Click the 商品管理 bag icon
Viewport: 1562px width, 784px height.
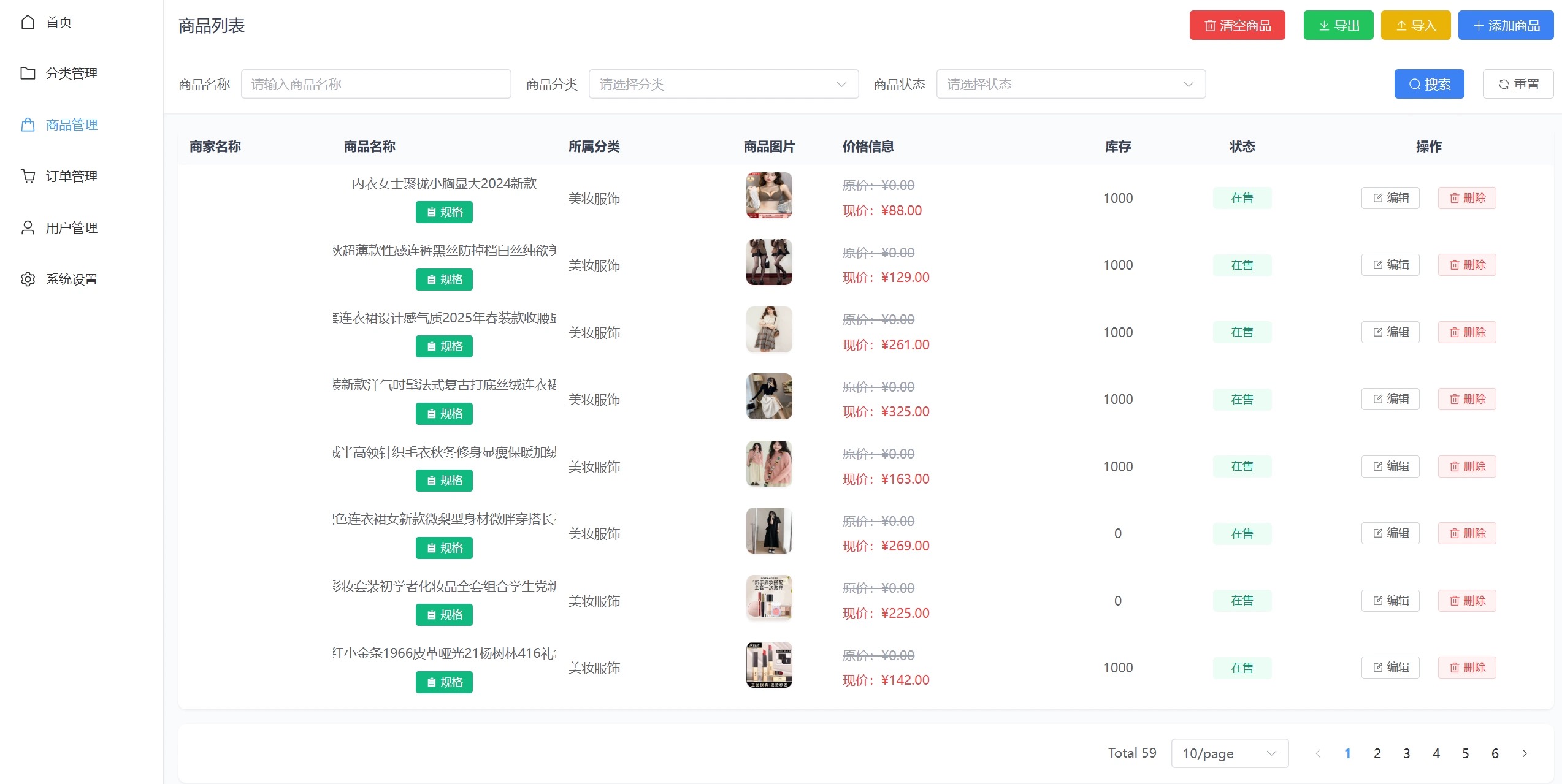(28, 124)
